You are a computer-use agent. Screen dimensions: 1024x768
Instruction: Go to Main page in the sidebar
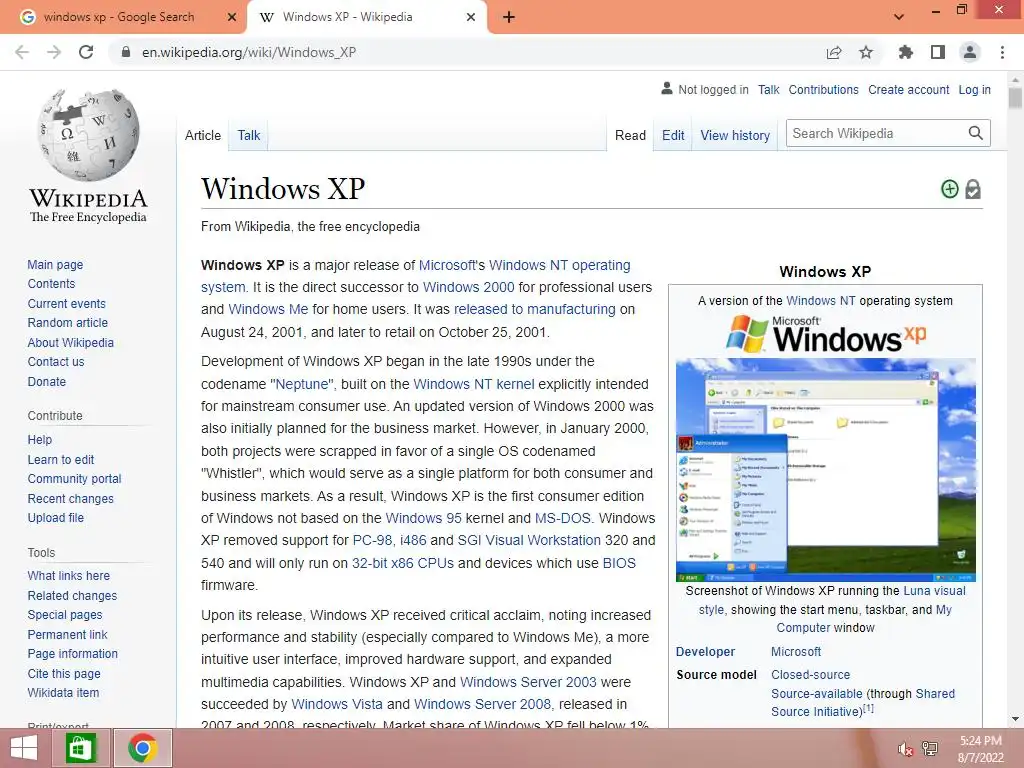55,264
